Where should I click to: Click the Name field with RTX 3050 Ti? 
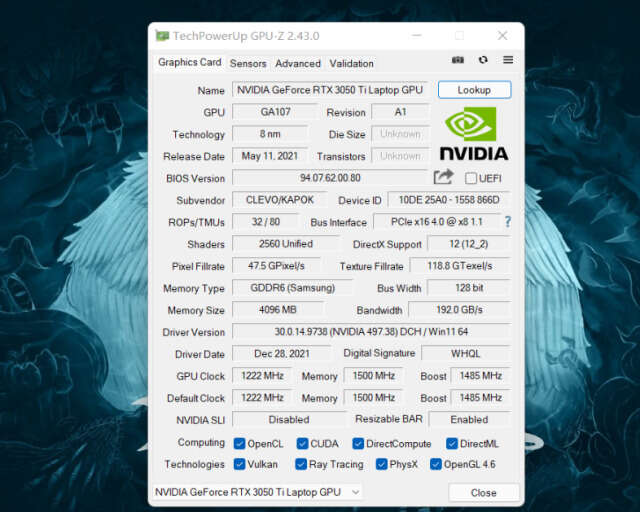330,90
